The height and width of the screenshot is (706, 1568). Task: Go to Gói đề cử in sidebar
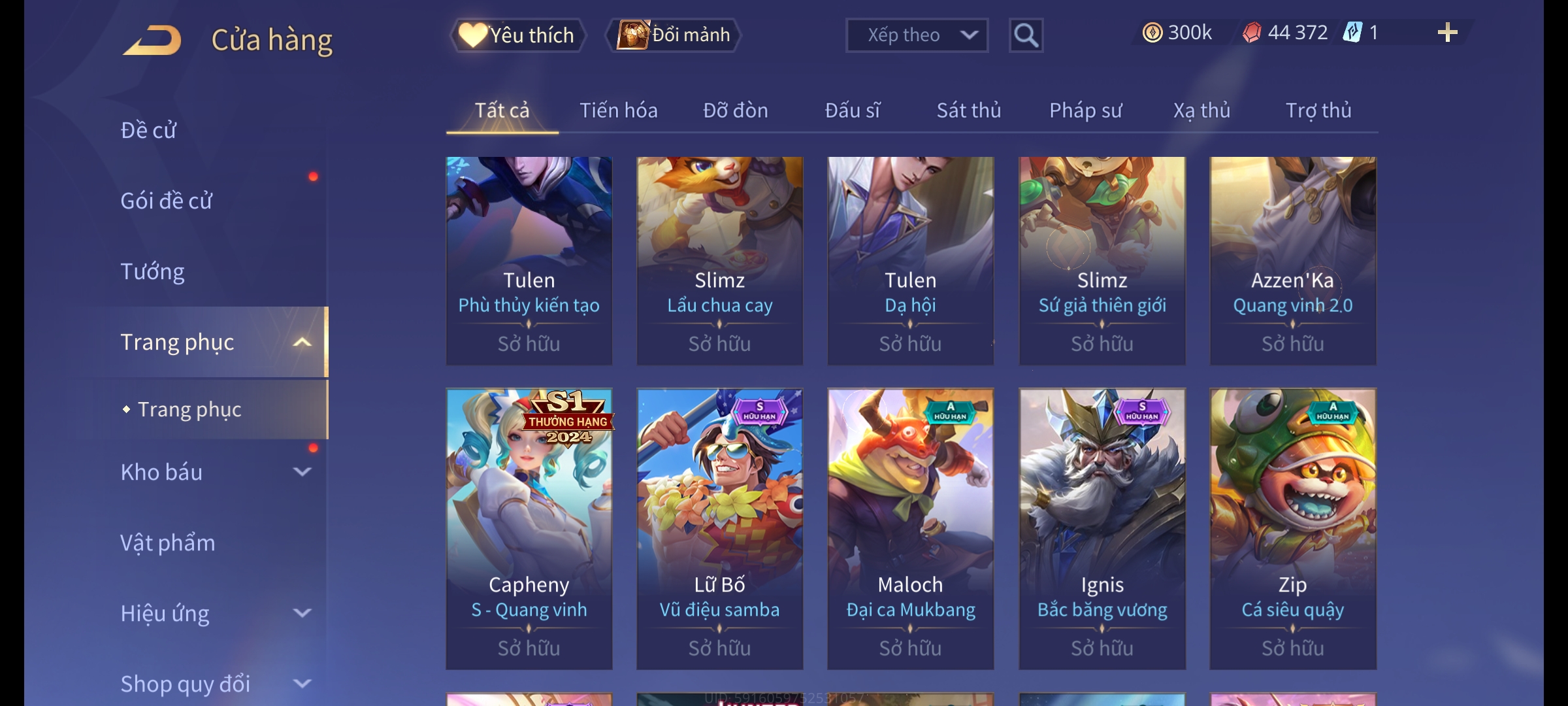point(167,201)
